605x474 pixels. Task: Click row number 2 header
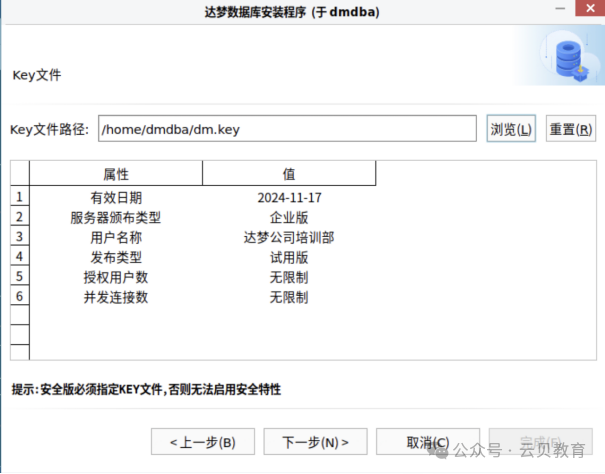(x=20, y=216)
